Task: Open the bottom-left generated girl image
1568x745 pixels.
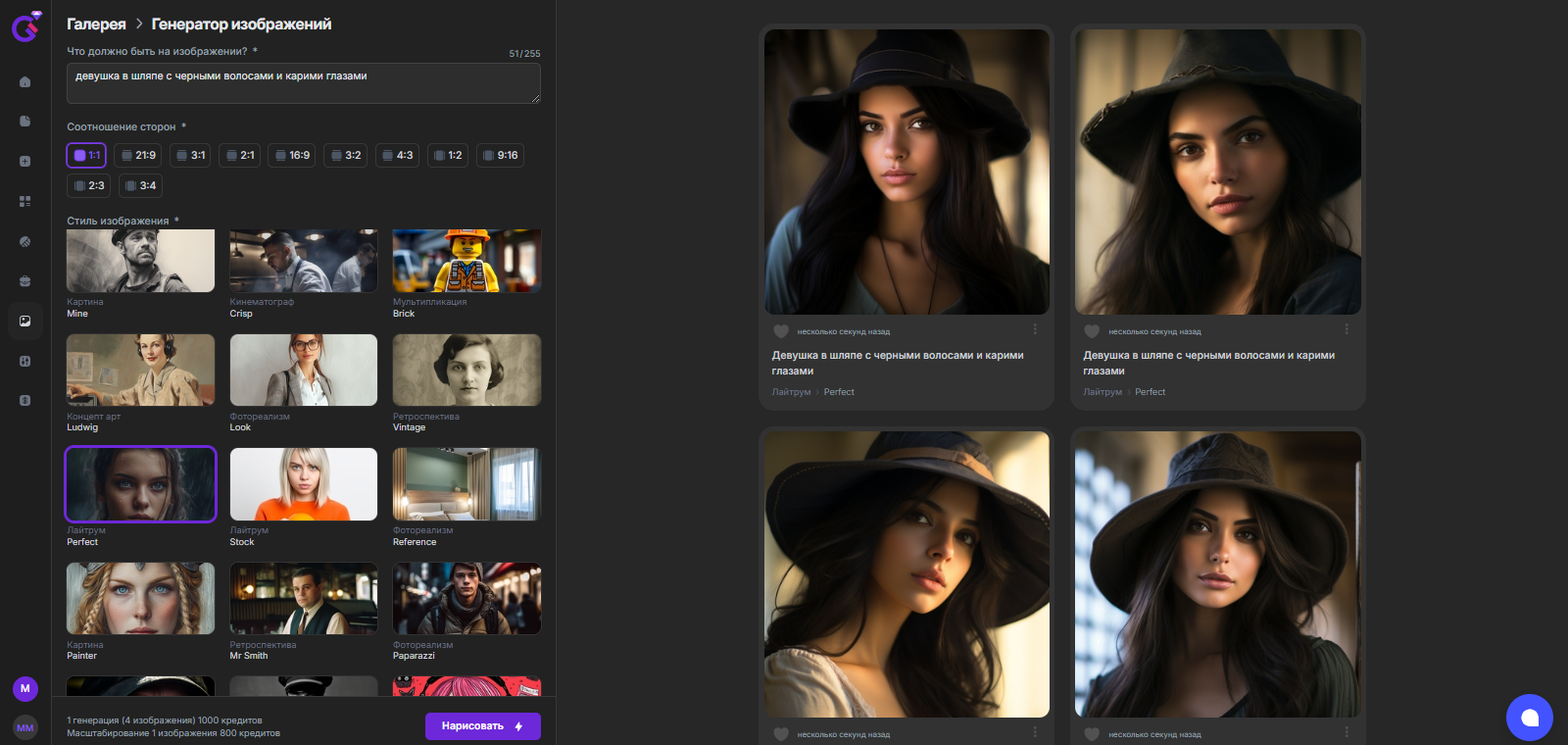Action: tap(906, 574)
